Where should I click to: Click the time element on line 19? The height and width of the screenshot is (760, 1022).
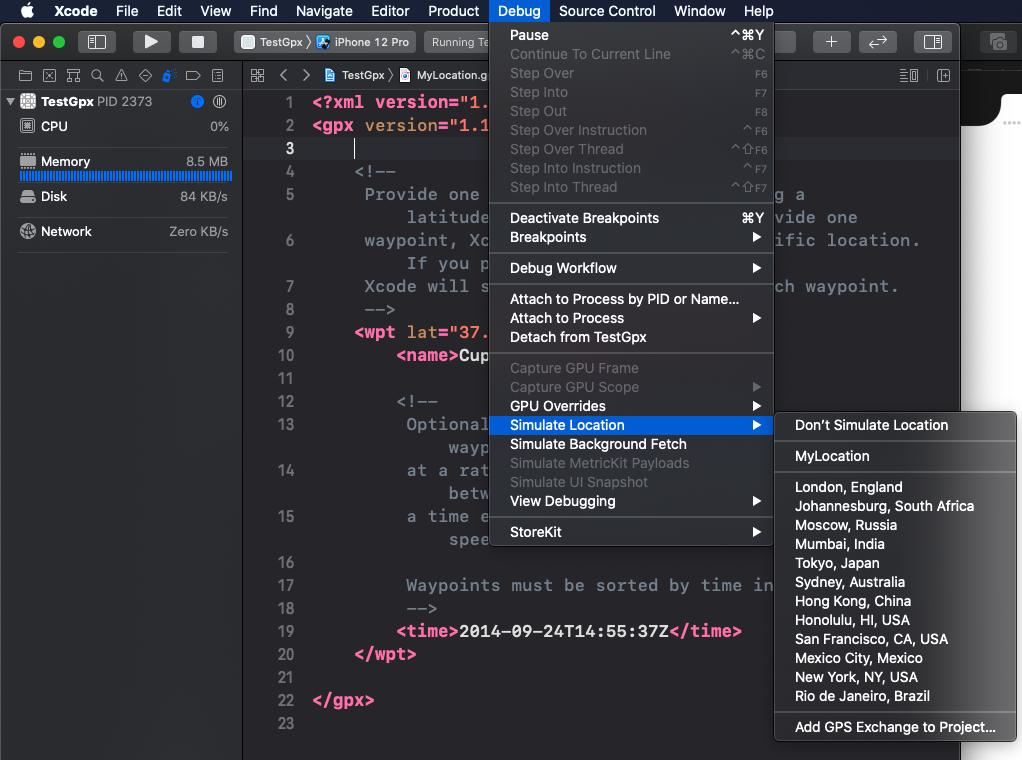tap(568, 632)
